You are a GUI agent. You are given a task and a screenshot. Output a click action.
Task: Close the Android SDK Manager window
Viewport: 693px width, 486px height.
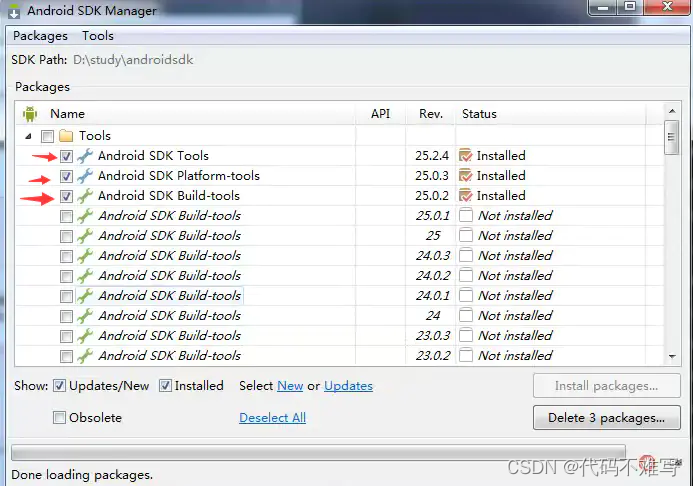[667, 7]
